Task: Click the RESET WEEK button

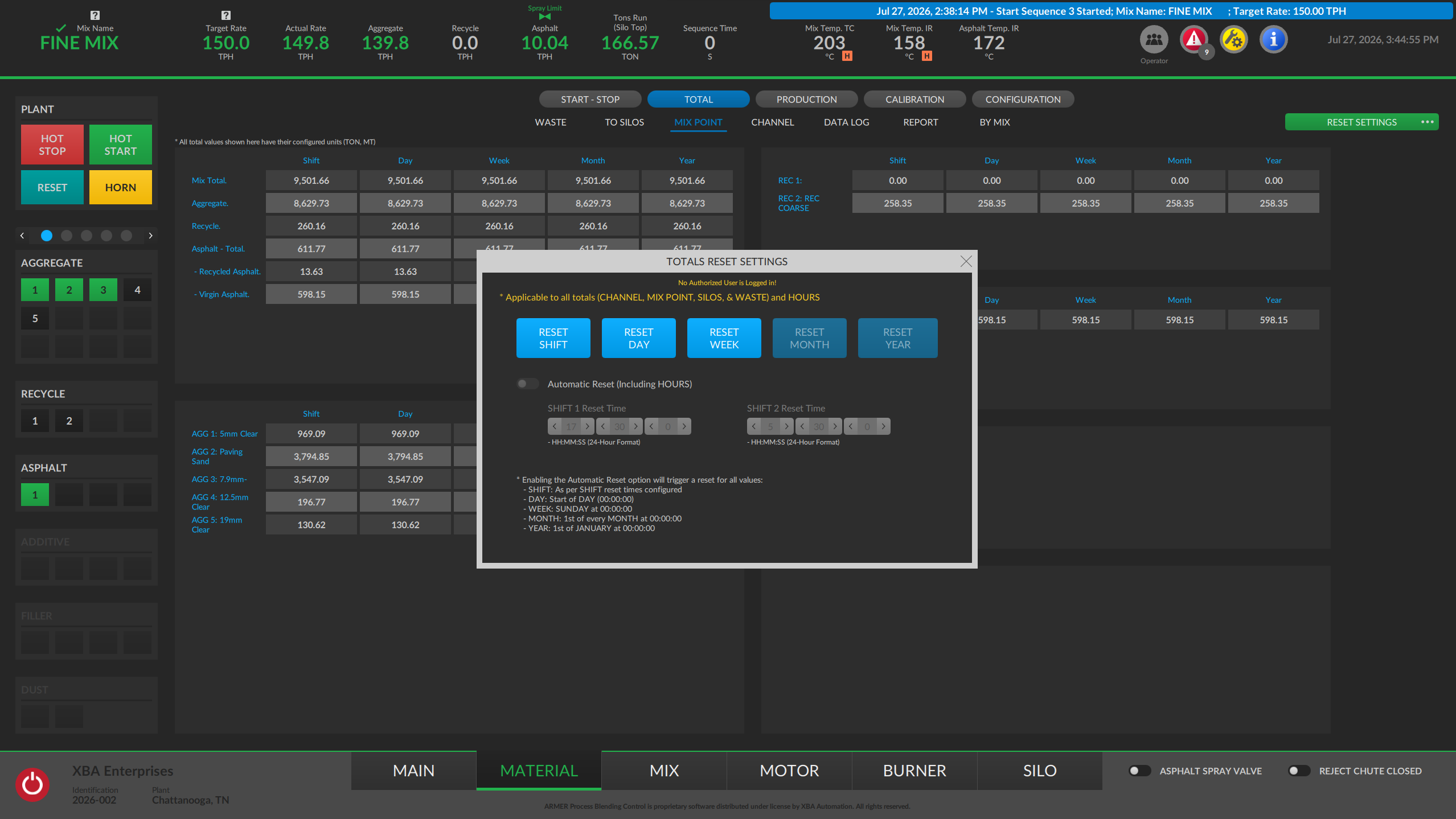Action: [724, 338]
